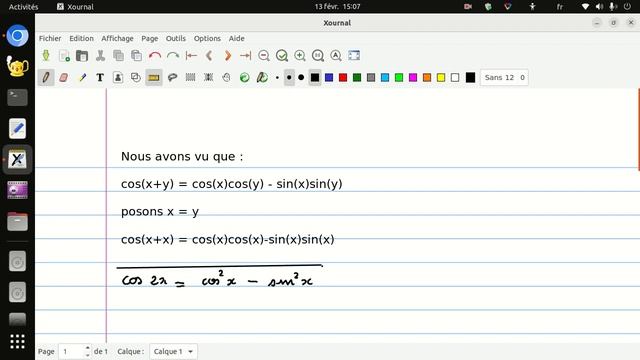Zoom out with the minus magnifier
This screenshot has height=360, width=640.
coord(264,56)
